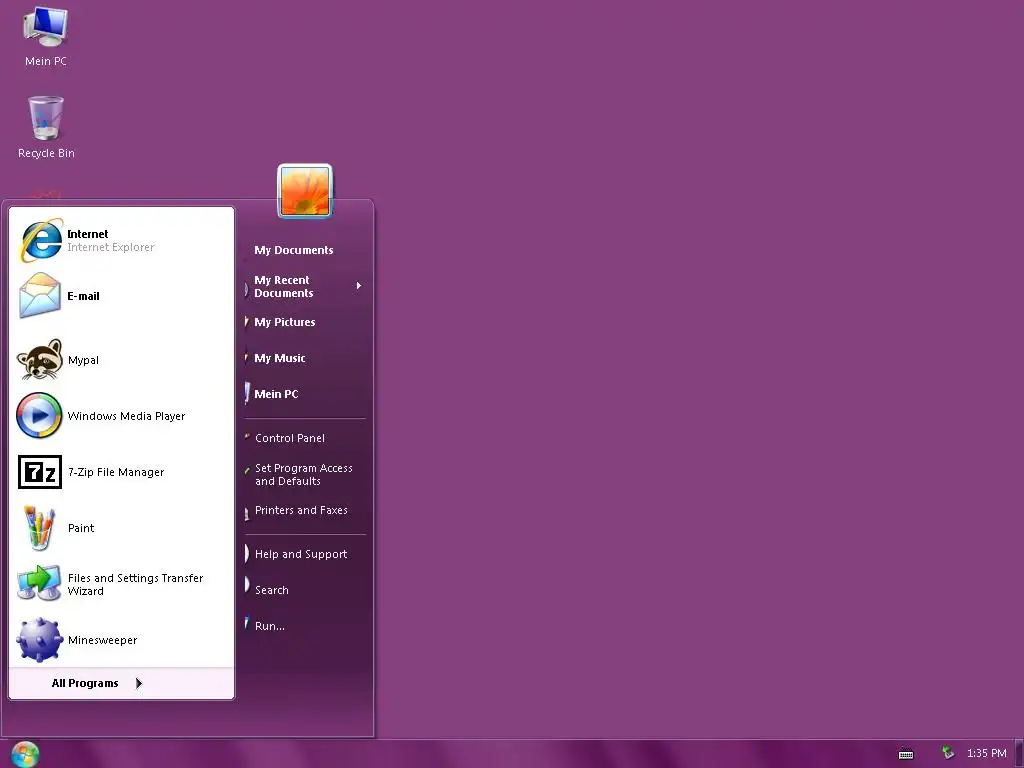The image size is (1024, 768).
Task: Open the Internet Explorer icon in Start menu
Action: click(x=40, y=240)
